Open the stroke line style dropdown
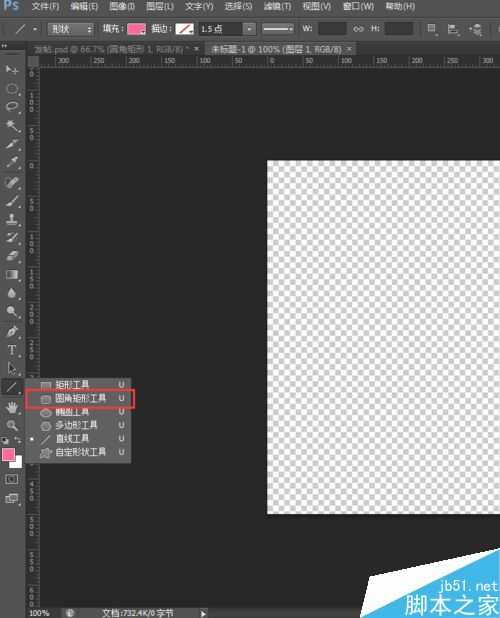500x618 pixels. click(x=278, y=29)
